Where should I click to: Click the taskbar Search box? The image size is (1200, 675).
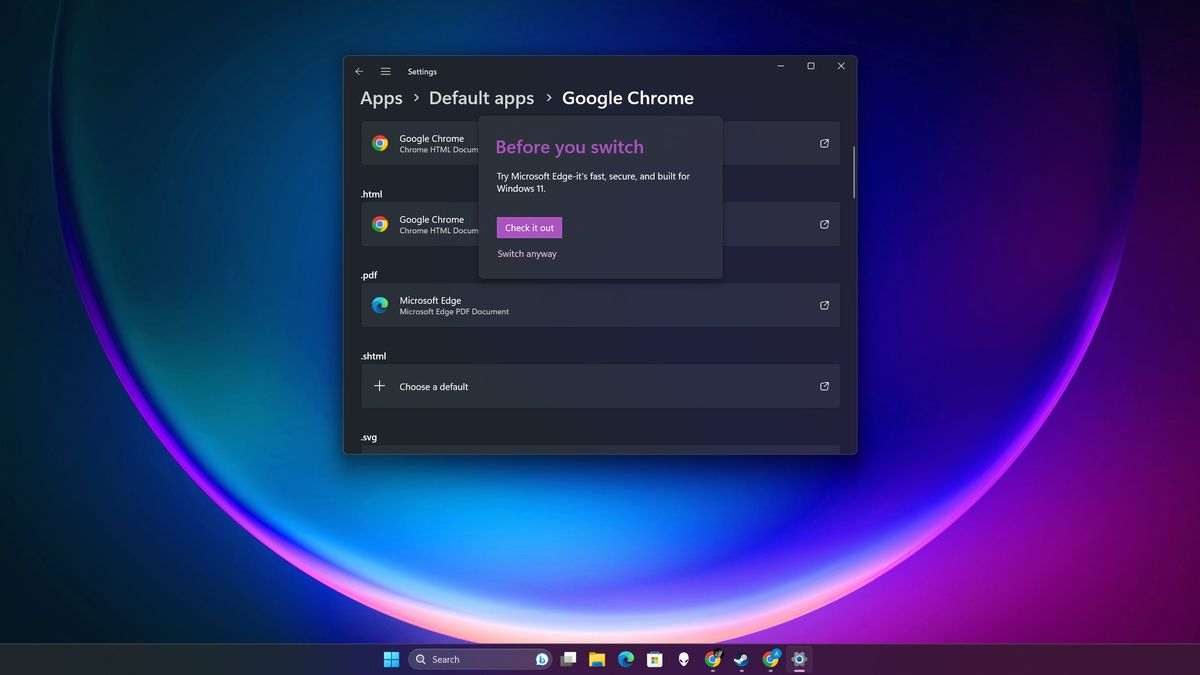[480, 659]
